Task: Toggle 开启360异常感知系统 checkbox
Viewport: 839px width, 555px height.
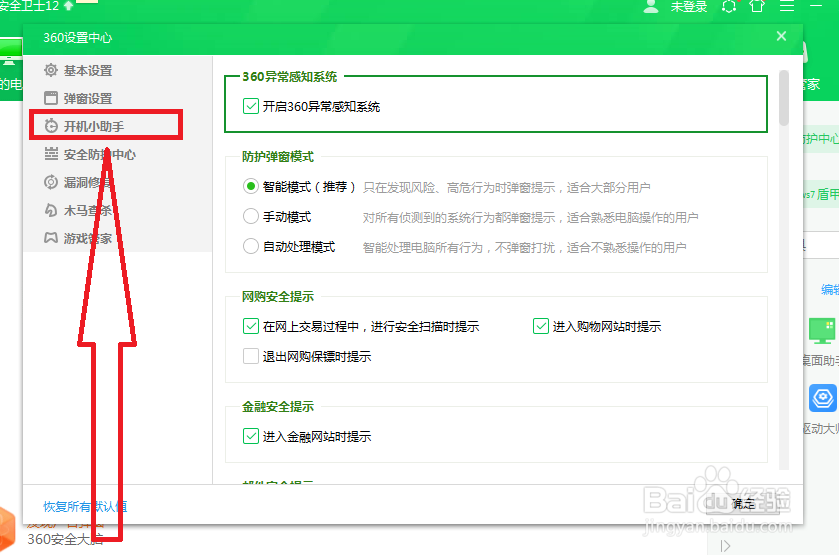Action: click(250, 106)
